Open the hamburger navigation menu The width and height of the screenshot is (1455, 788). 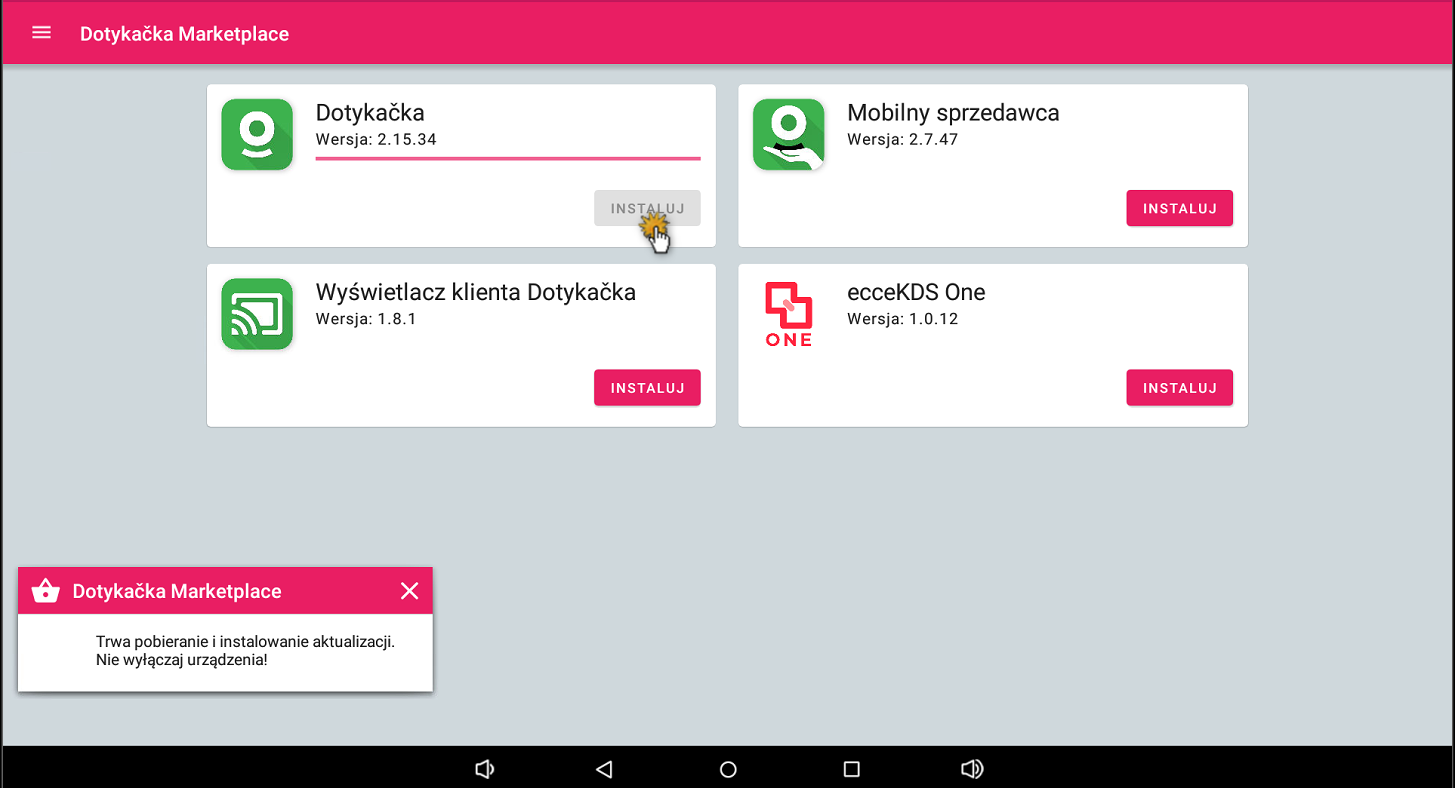(x=41, y=33)
